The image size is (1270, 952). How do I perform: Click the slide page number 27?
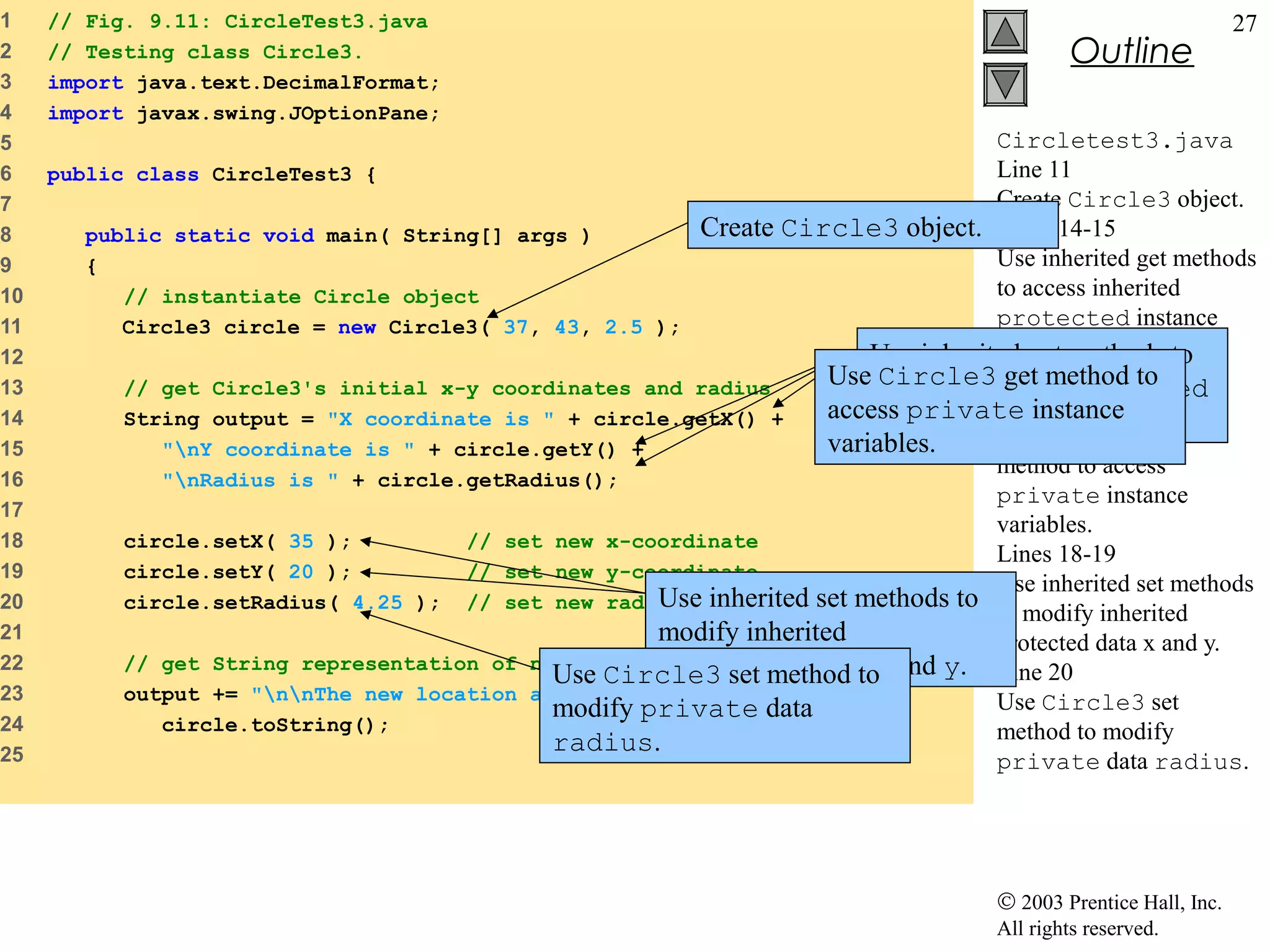tap(1243, 24)
